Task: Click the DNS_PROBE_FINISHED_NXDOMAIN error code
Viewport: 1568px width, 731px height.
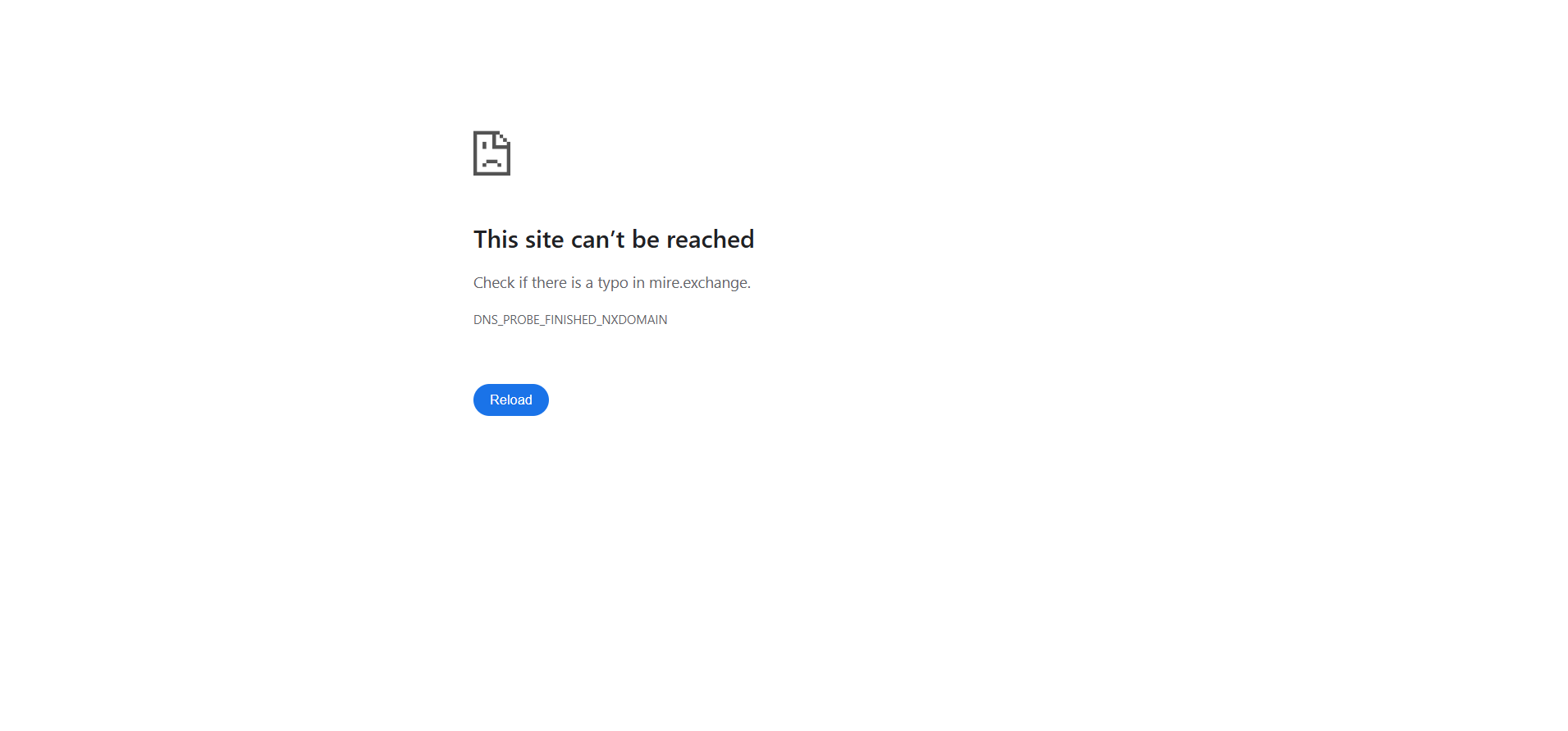Action: click(x=570, y=320)
